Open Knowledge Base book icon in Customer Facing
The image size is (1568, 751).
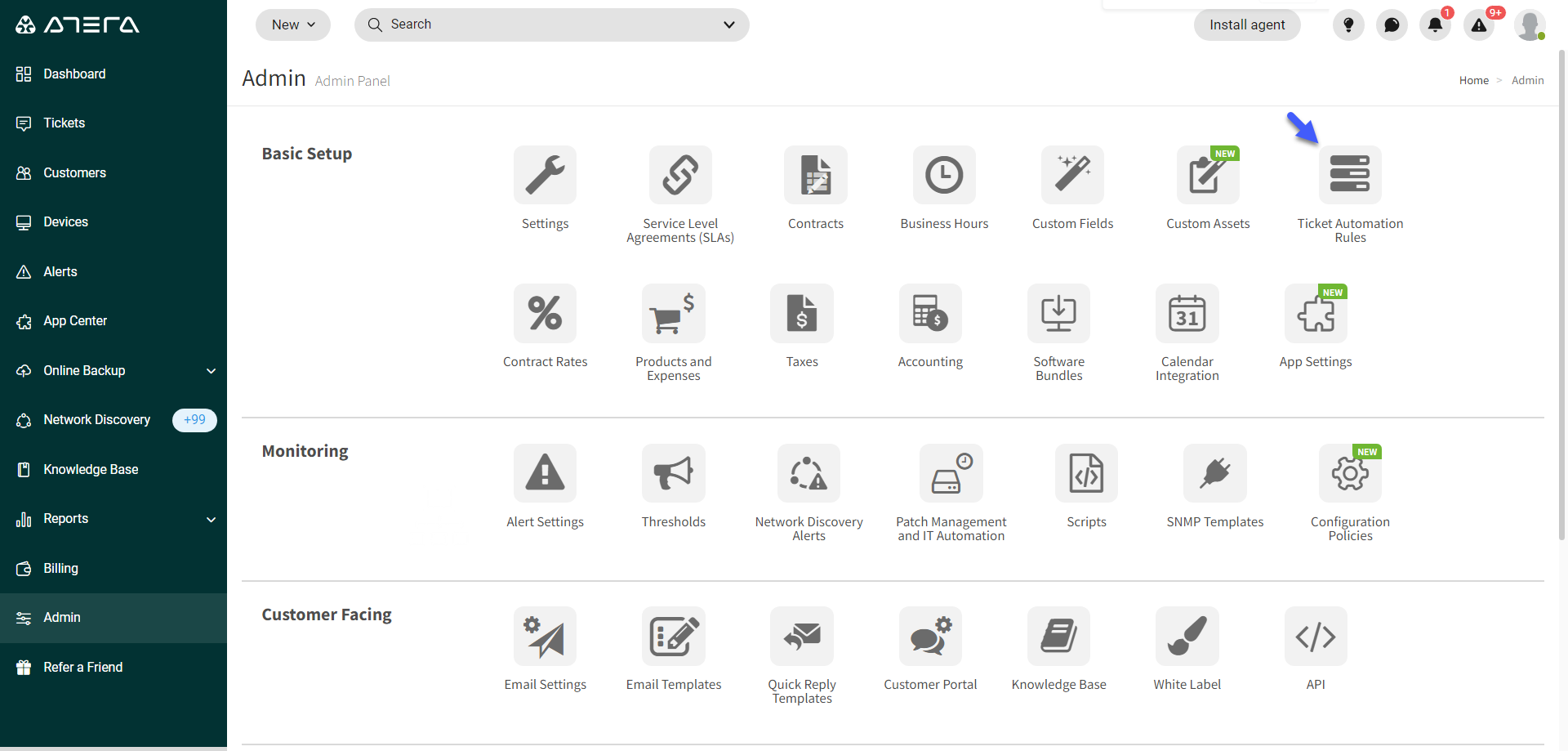tap(1058, 636)
